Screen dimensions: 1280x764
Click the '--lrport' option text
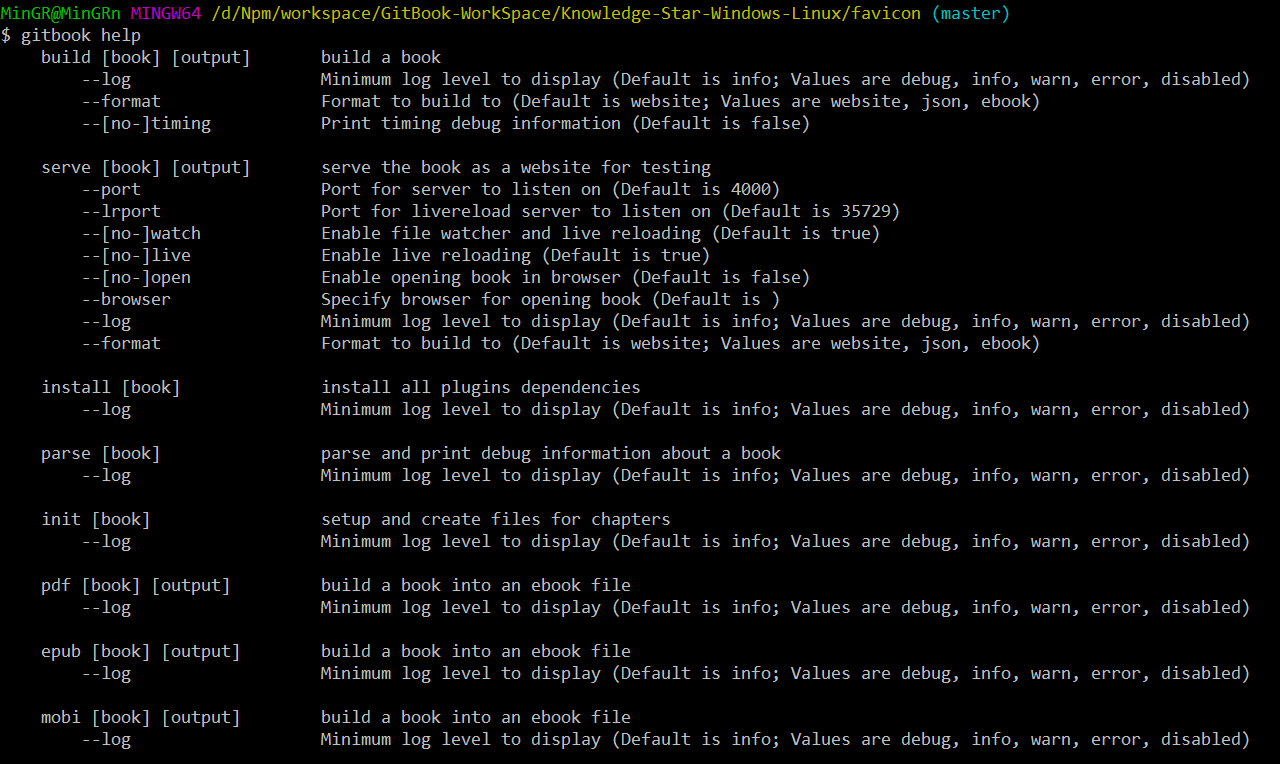click(121, 211)
